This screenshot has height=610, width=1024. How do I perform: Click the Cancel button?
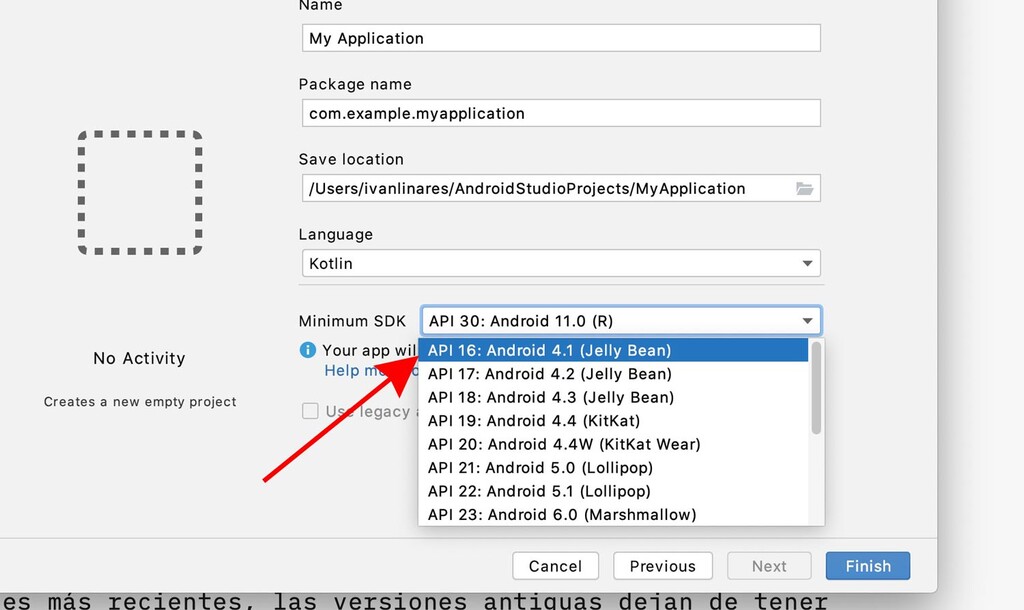[x=555, y=565]
